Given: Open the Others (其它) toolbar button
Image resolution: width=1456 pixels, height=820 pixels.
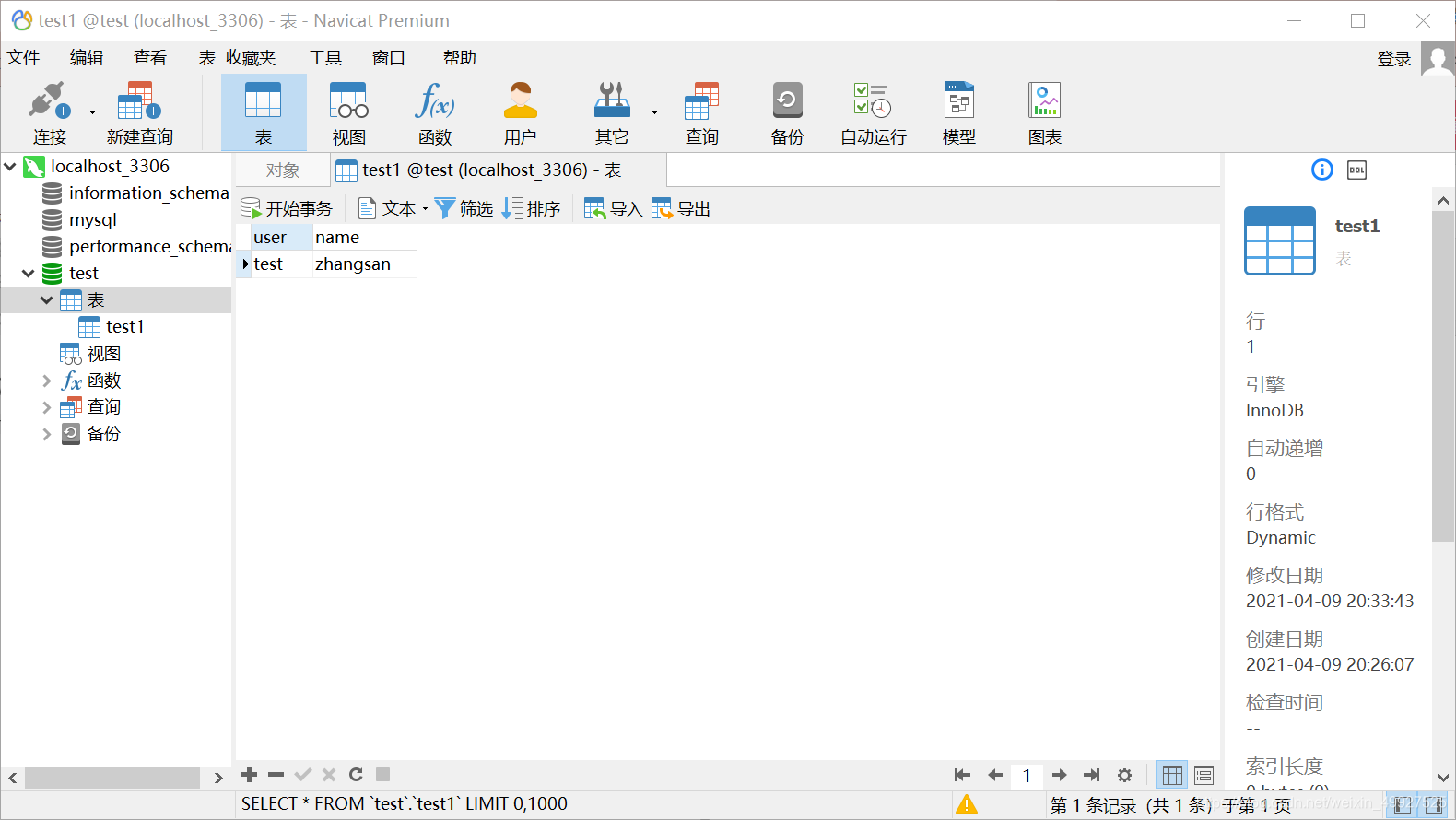Looking at the screenshot, I should click(x=612, y=113).
